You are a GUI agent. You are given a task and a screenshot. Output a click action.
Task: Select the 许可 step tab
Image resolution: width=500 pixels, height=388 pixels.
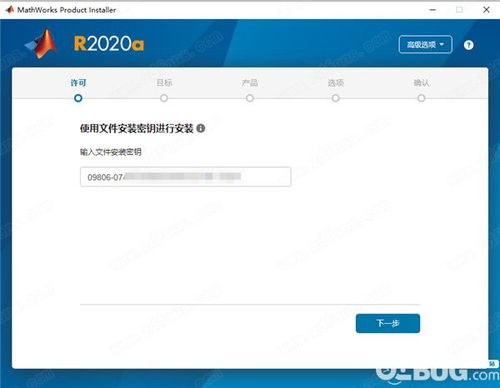78,83
